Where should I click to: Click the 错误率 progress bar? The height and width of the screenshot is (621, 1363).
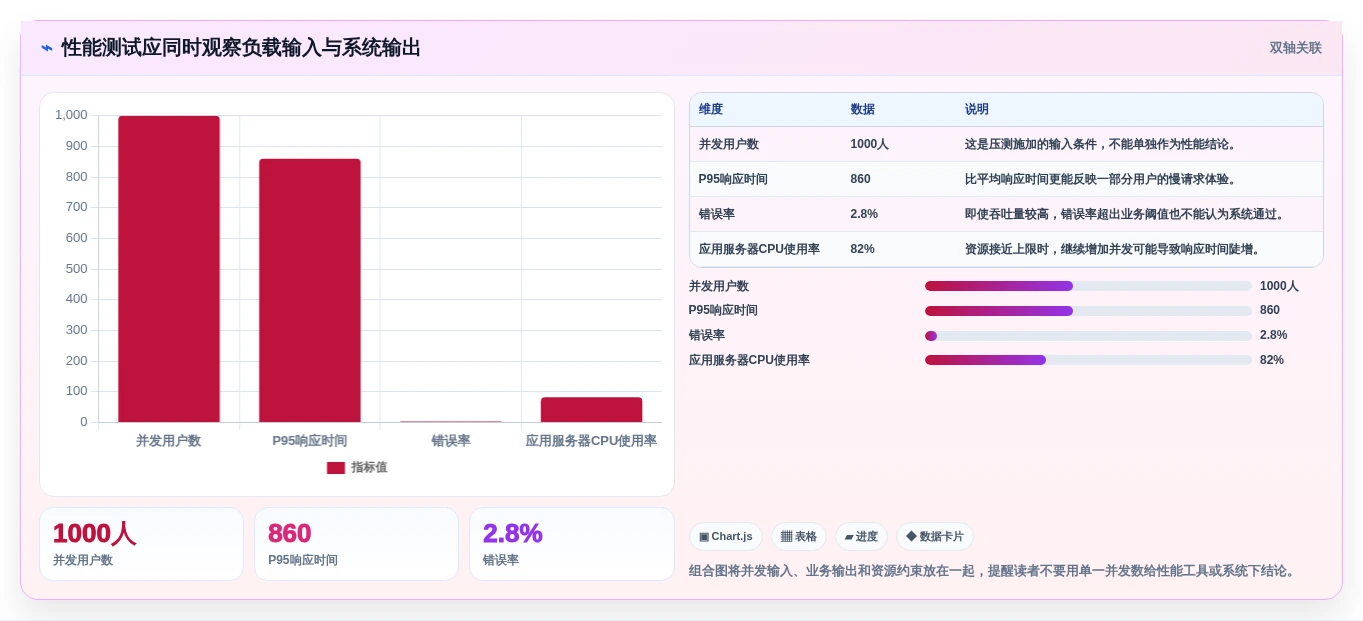(1088, 336)
